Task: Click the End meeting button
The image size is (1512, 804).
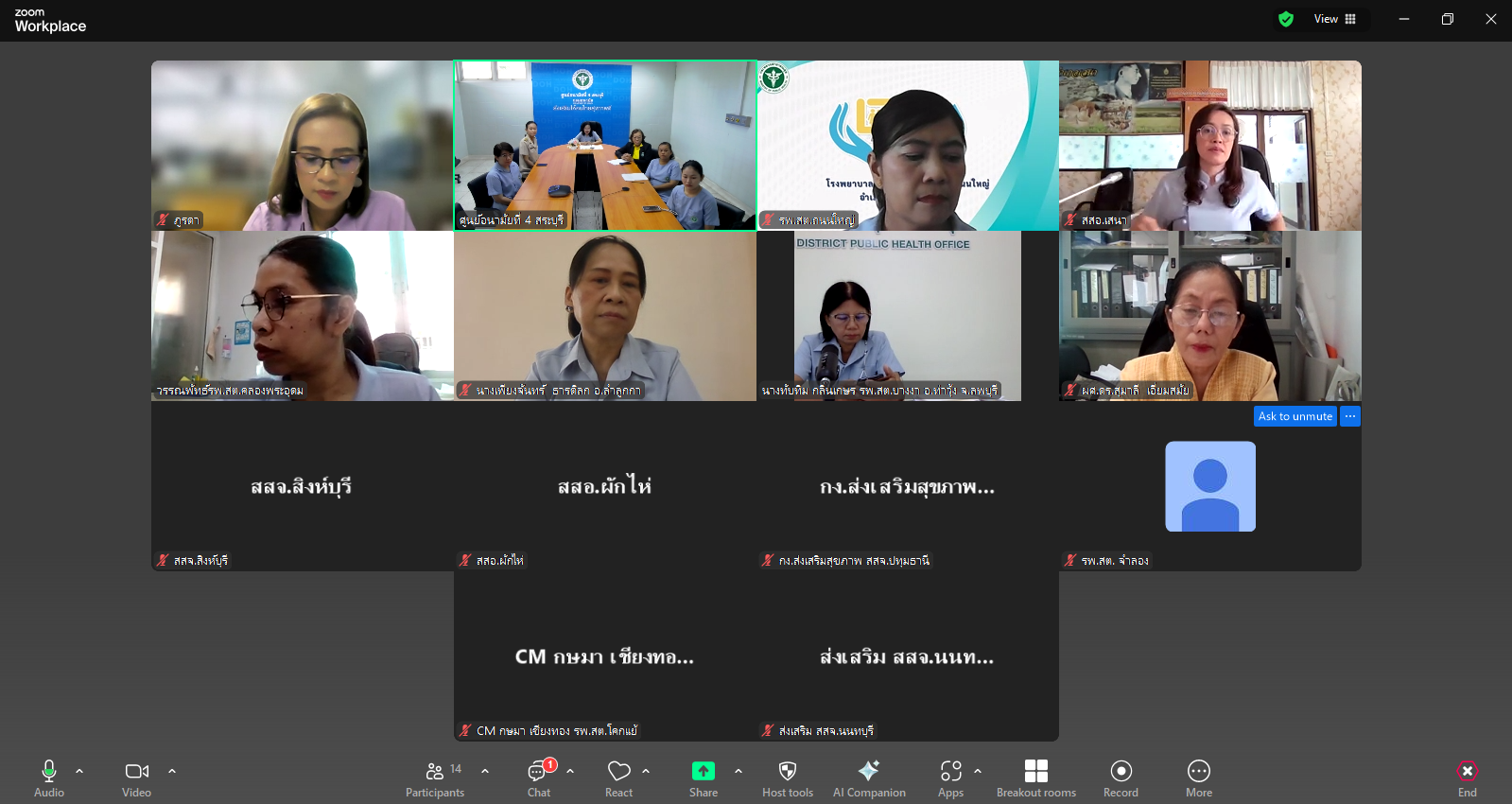Action: click(1467, 778)
